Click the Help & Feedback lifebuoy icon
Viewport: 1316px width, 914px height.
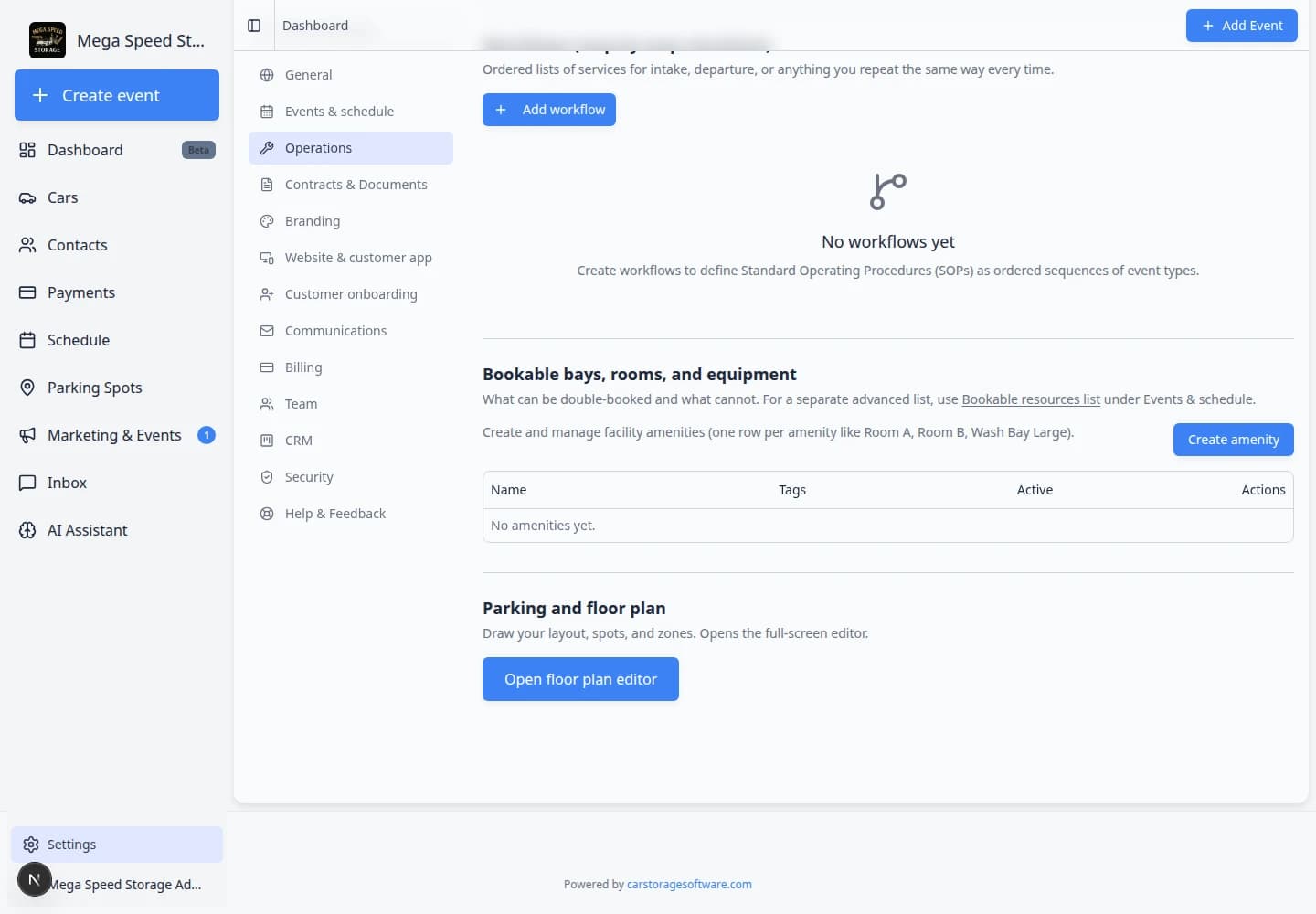267,514
